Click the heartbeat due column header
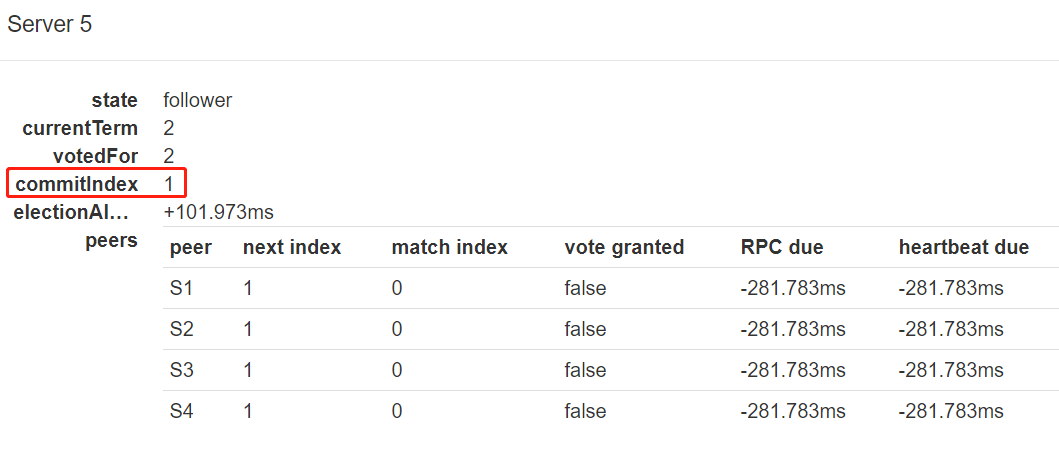1059x458 pixels. [x=964, y=248]
